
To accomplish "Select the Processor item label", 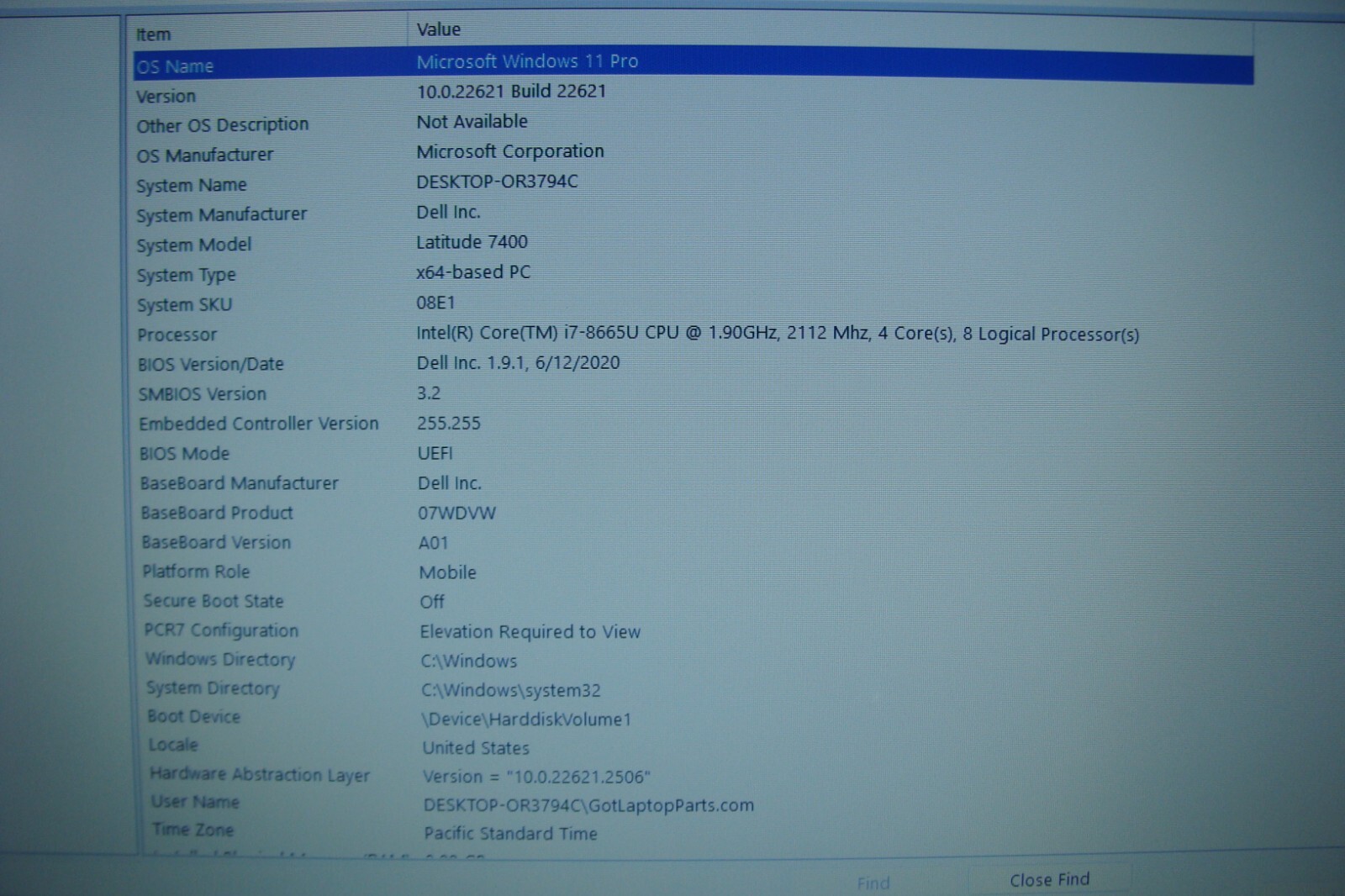I will (177, 335).
